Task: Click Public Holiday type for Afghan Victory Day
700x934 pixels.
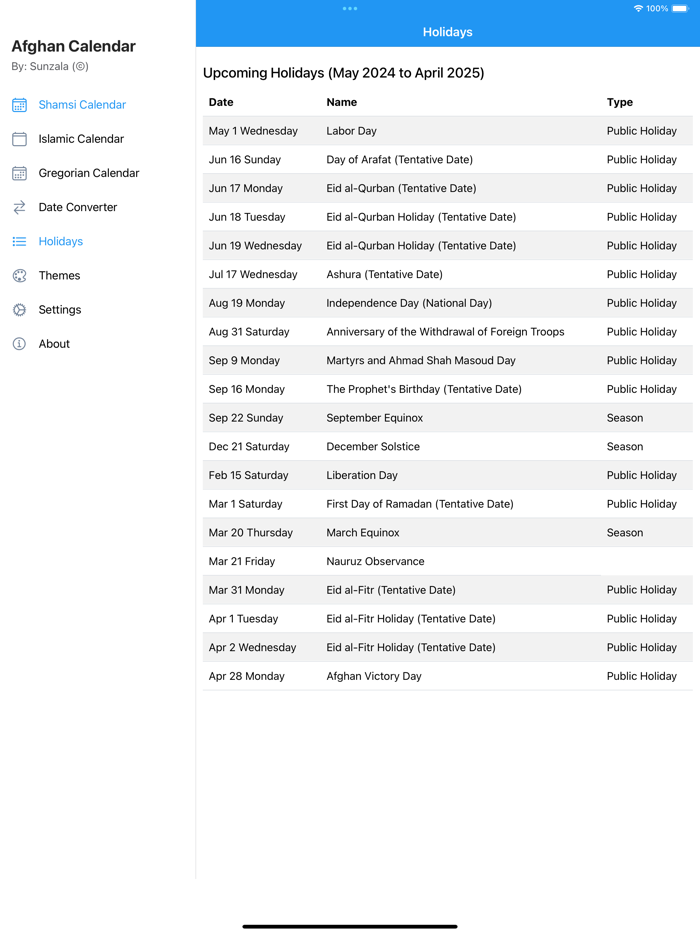Action: pyautogui.click(x=642, y=676)
